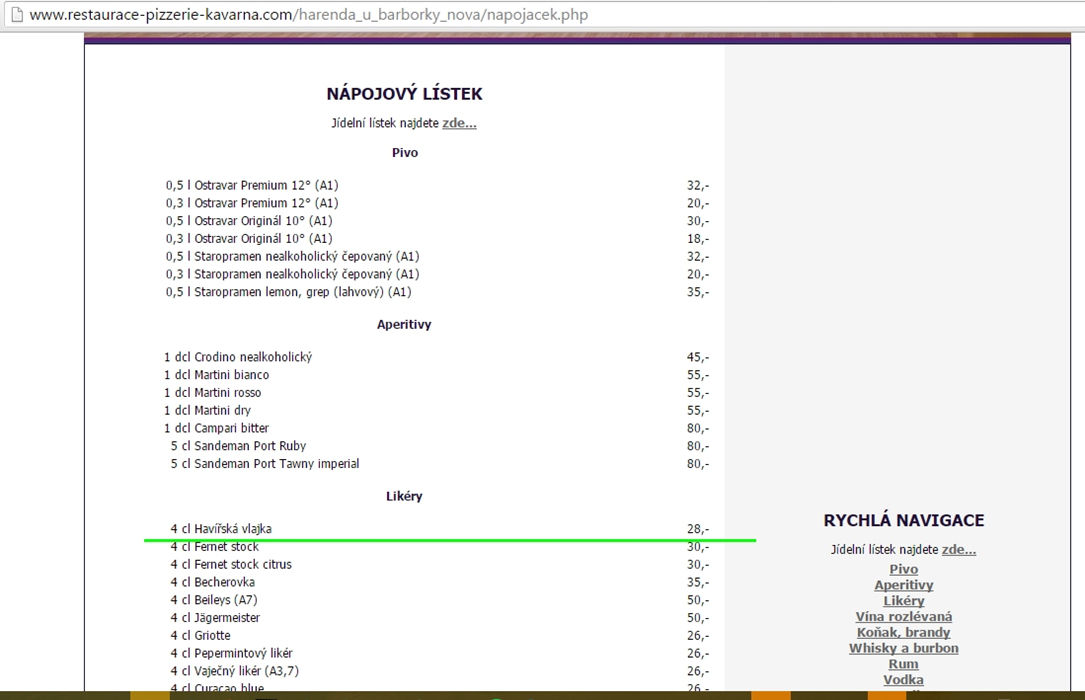Select the RYCHLÁ NAVIGACE heading
The width and height of the screenshot is (1085, 700).
pos(904,520)
